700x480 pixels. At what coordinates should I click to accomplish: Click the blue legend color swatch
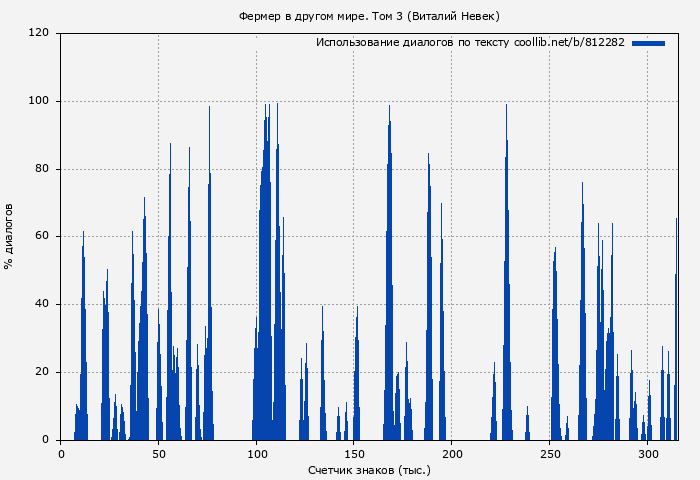coord(648,43)
